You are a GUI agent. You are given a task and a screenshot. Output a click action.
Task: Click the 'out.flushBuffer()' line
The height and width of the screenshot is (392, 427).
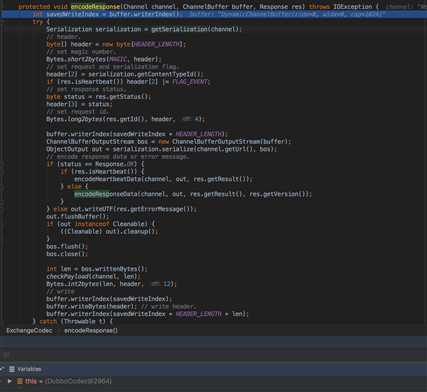pyautogui.click(x=77, y=217)
